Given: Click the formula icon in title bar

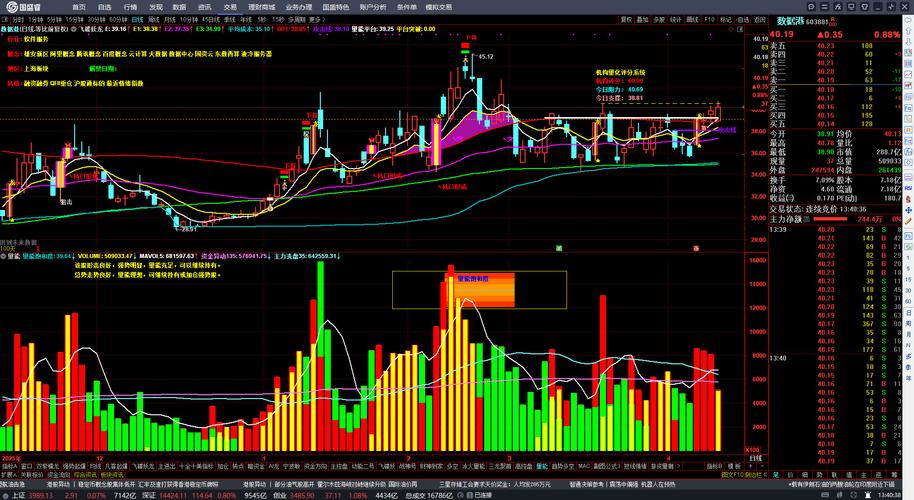Looking at the screenshot, I should (x=838, y=7).
